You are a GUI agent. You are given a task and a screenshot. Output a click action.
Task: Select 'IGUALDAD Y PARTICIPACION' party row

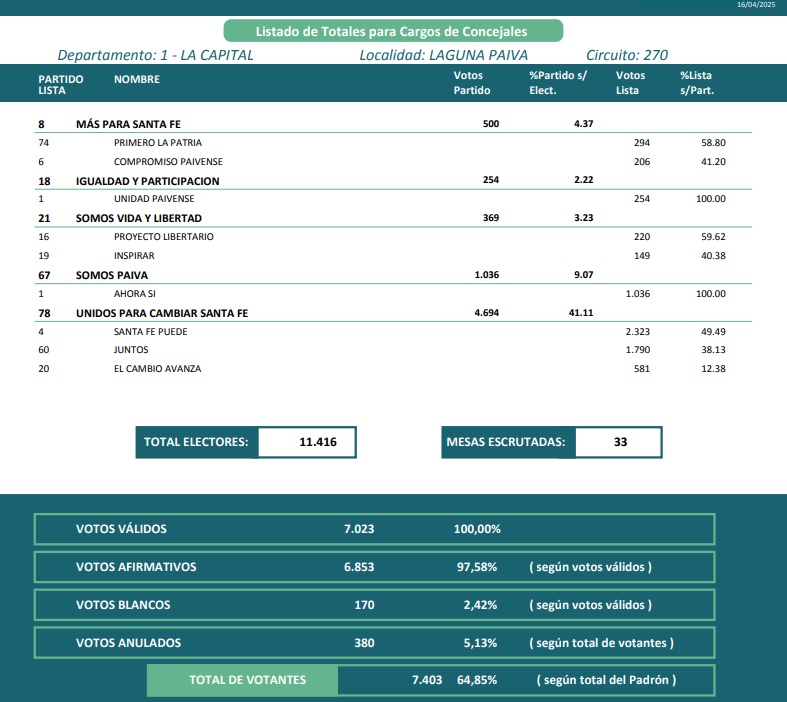pyautogui.click(x=393, y=181)
